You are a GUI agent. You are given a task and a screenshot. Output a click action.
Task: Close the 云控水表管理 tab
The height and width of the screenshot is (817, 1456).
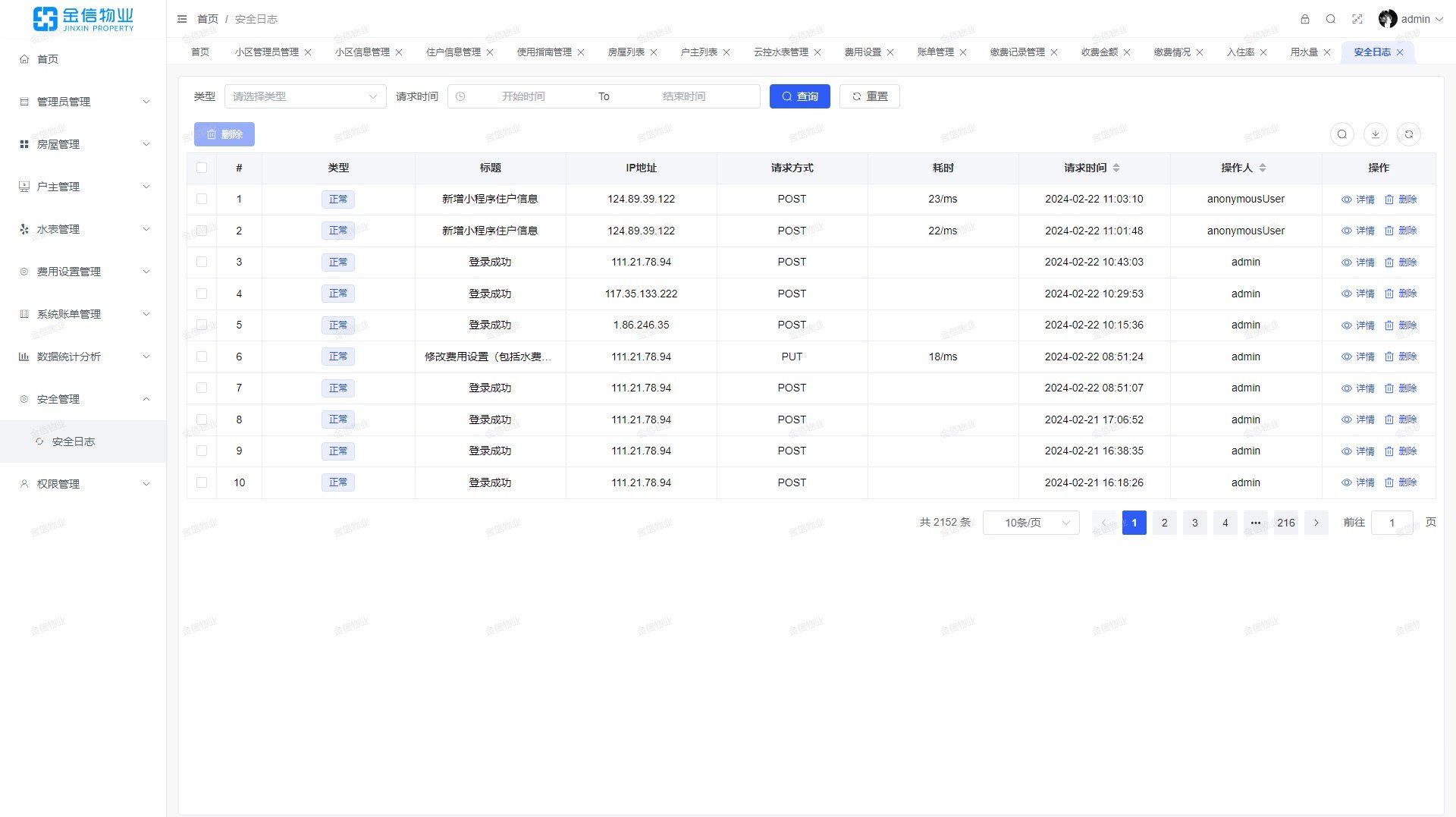click(x=817, y=52)
